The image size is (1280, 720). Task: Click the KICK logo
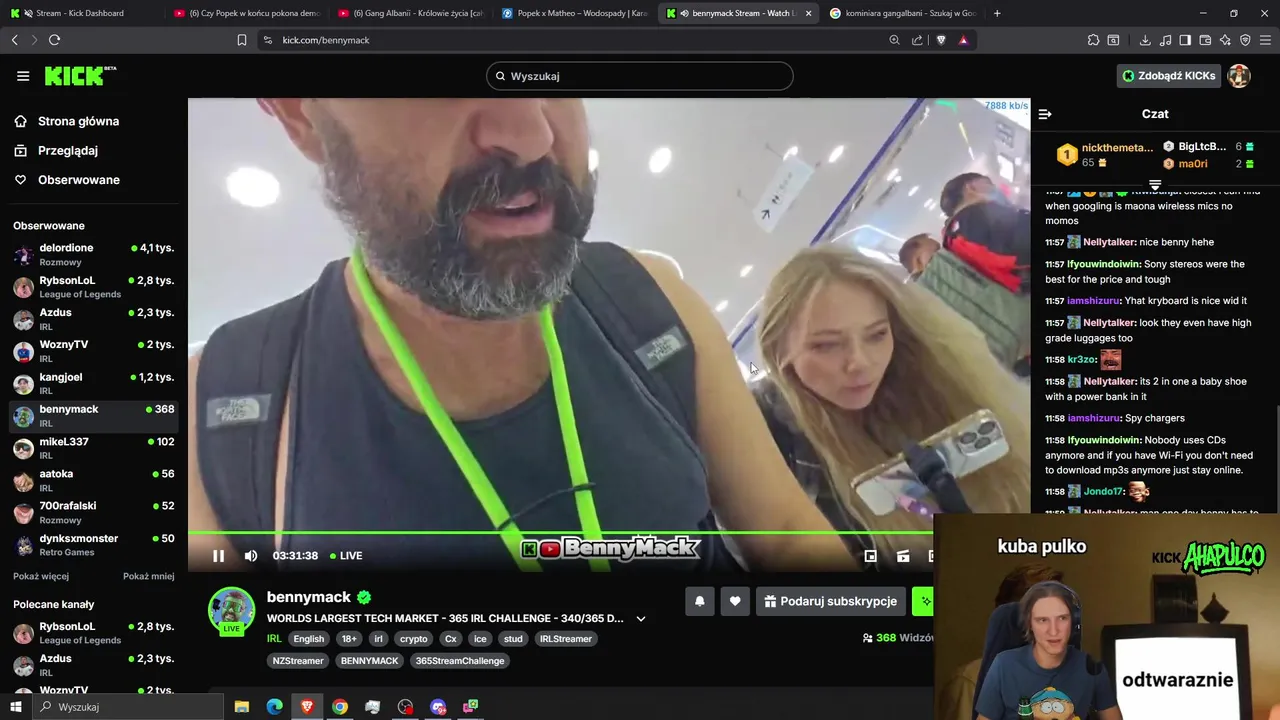[x=80, y=76]
